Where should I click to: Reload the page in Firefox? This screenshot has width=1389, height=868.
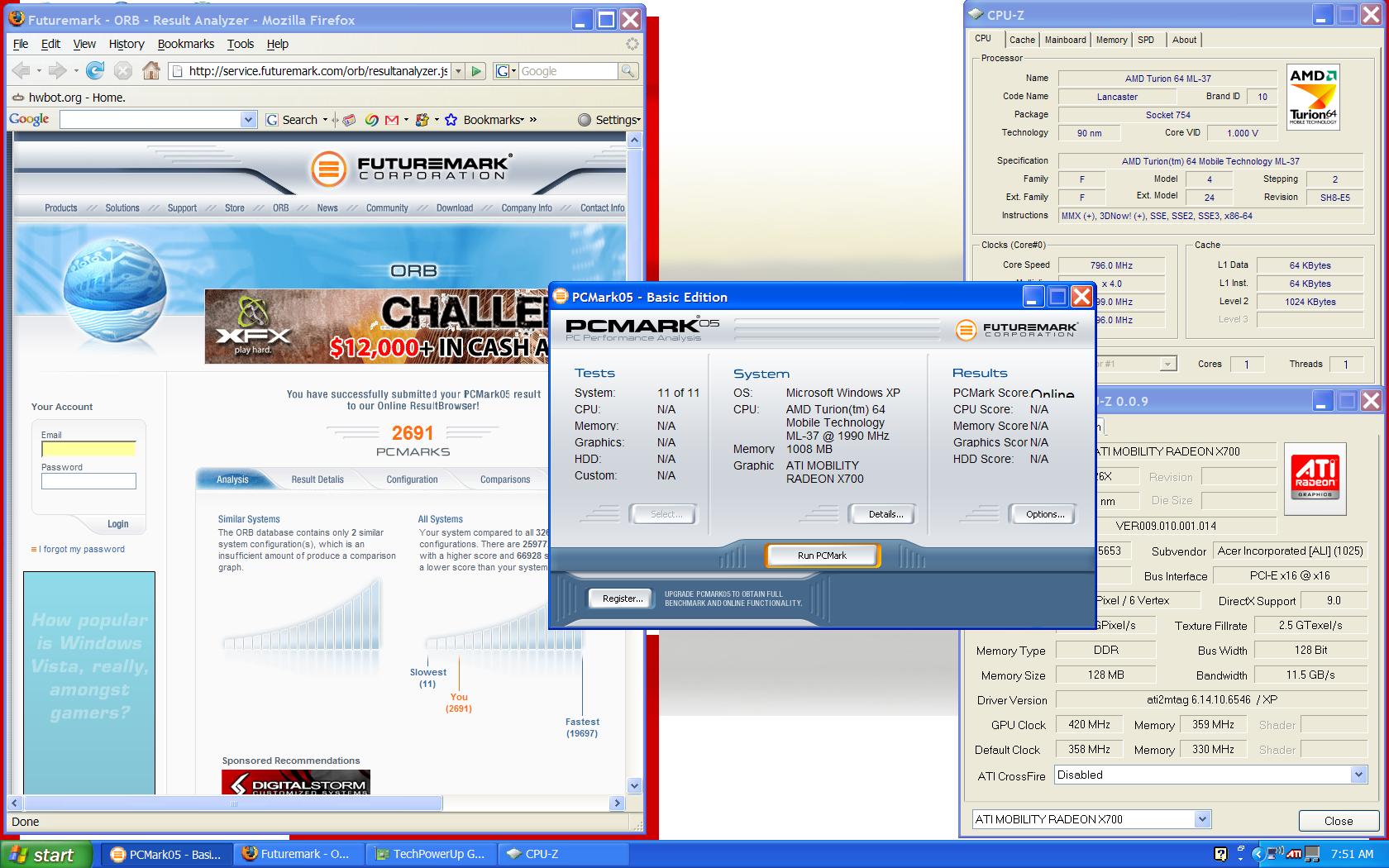(96, 71)
